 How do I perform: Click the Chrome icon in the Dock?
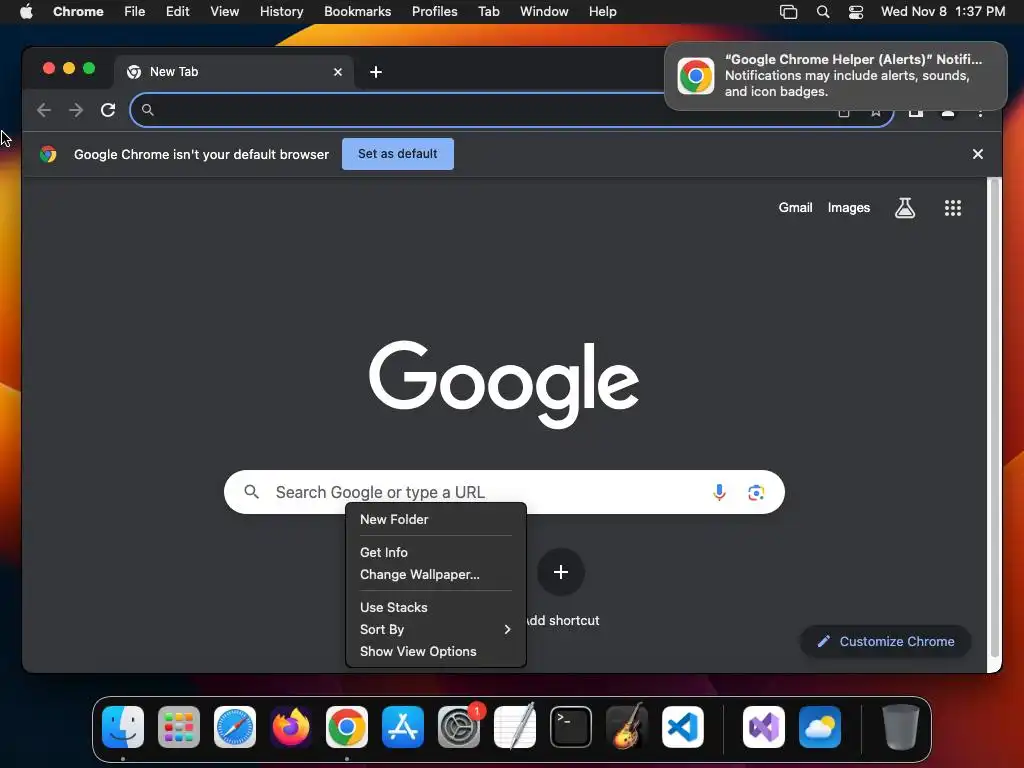[x=347, y=727]
